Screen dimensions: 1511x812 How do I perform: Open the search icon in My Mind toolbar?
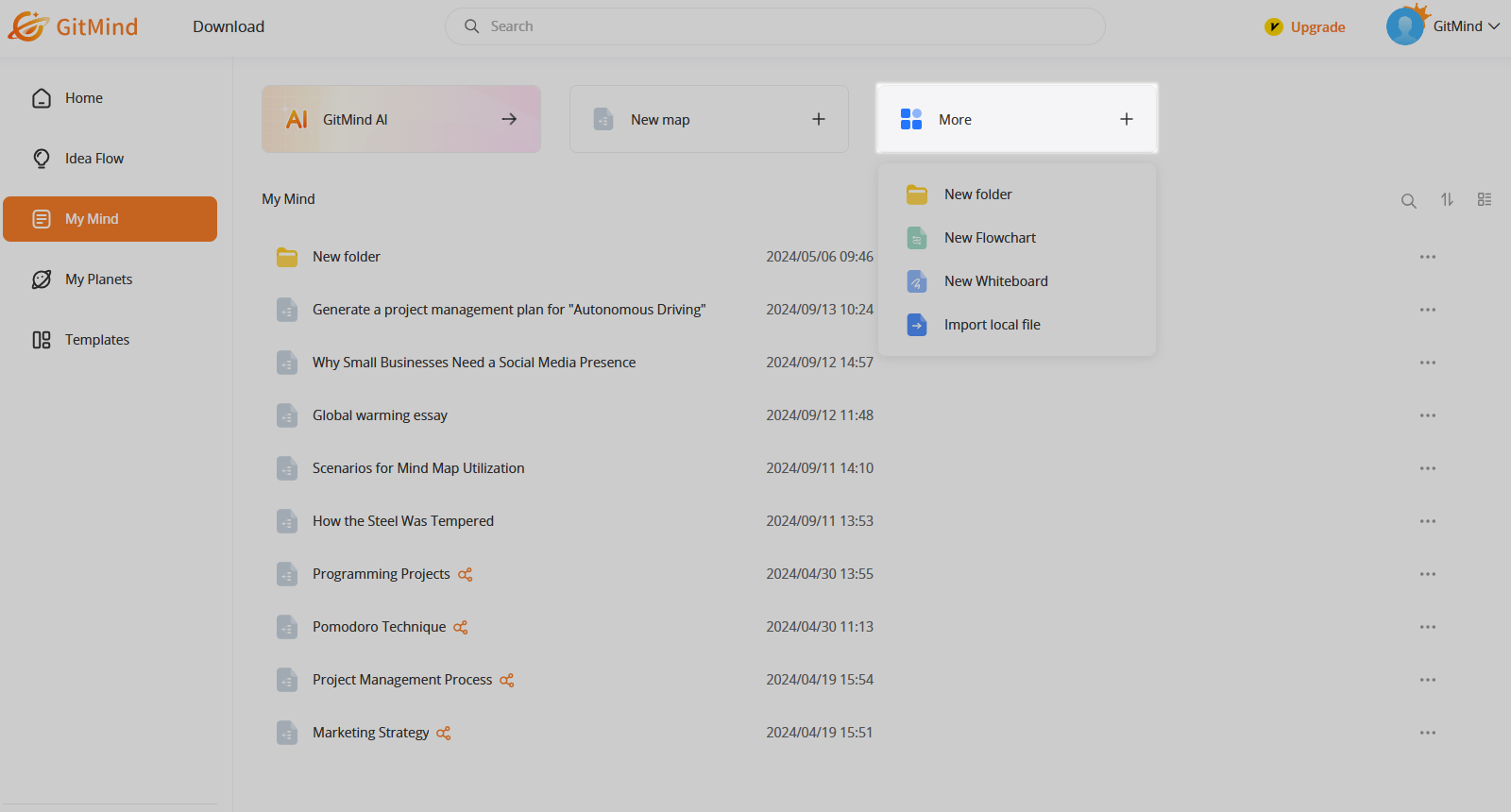[1408, 200]
